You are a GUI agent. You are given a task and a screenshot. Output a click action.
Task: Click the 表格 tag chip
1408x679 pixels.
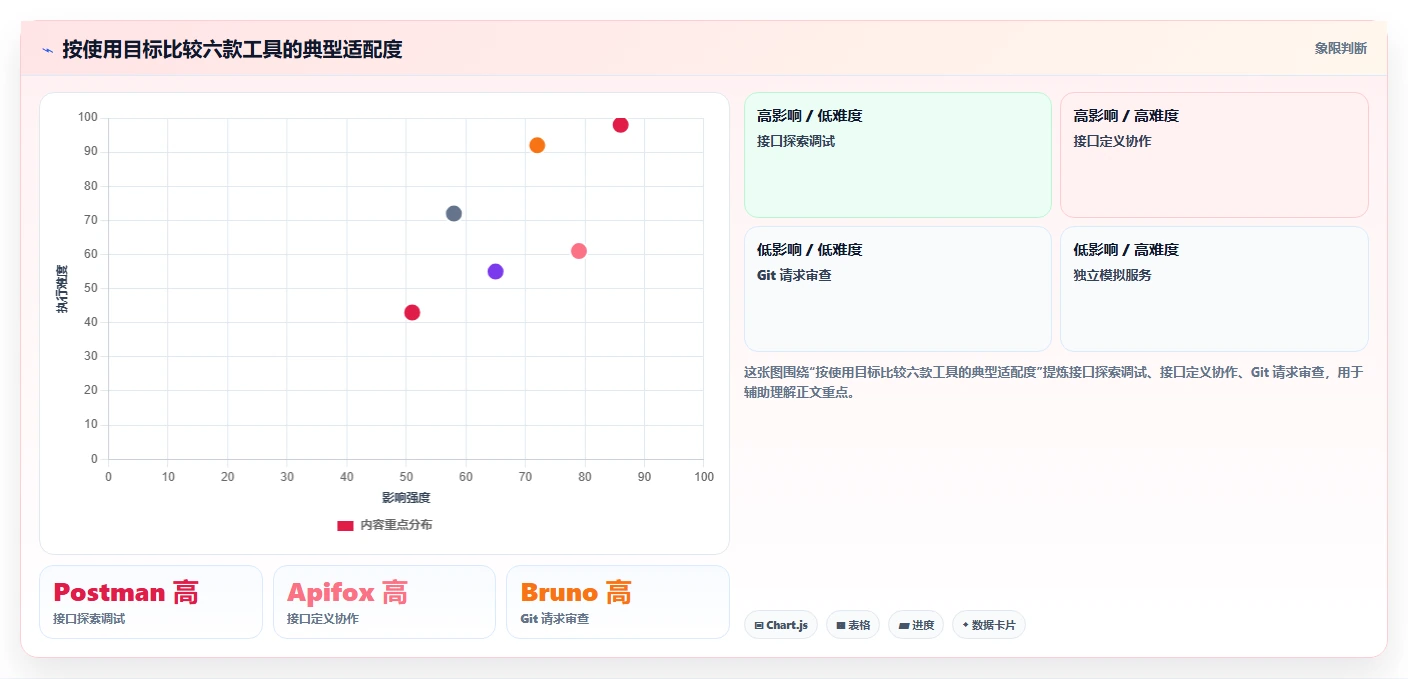(853, 625)
